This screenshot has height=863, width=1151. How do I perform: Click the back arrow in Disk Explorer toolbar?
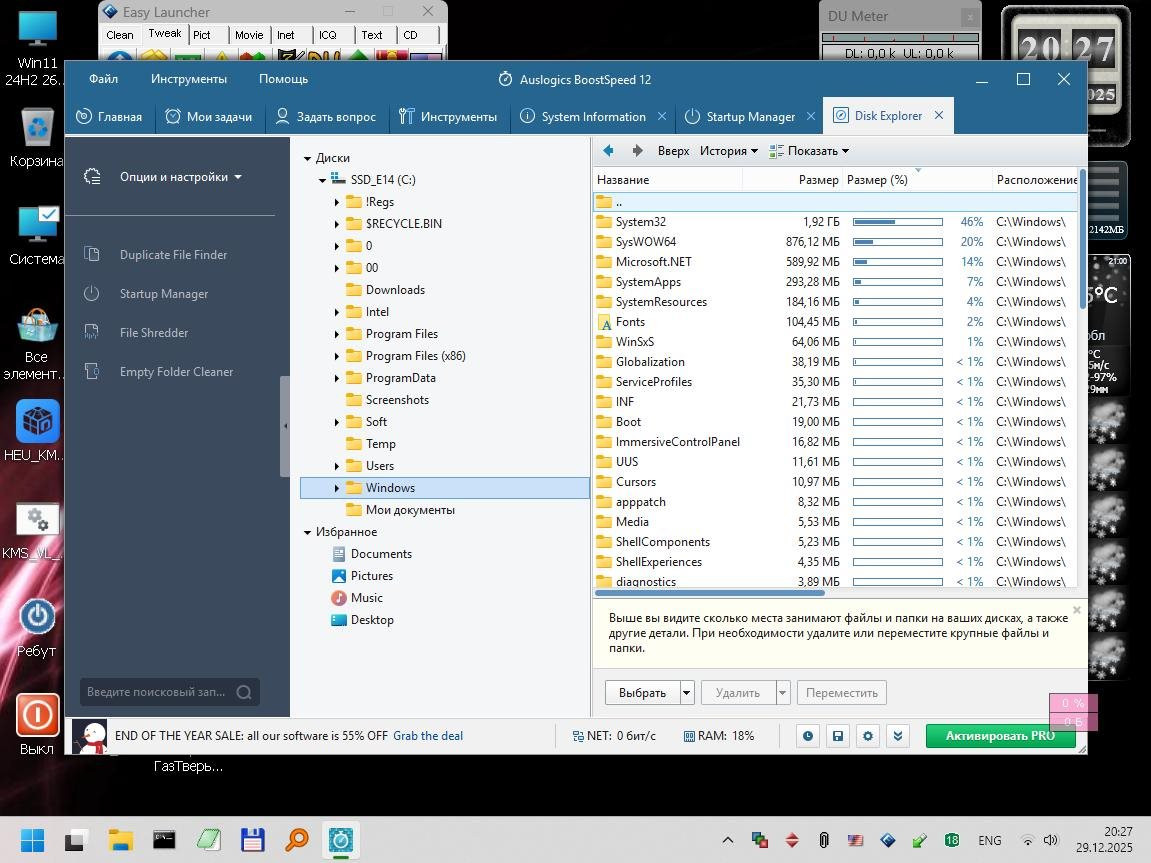(608, 150)
